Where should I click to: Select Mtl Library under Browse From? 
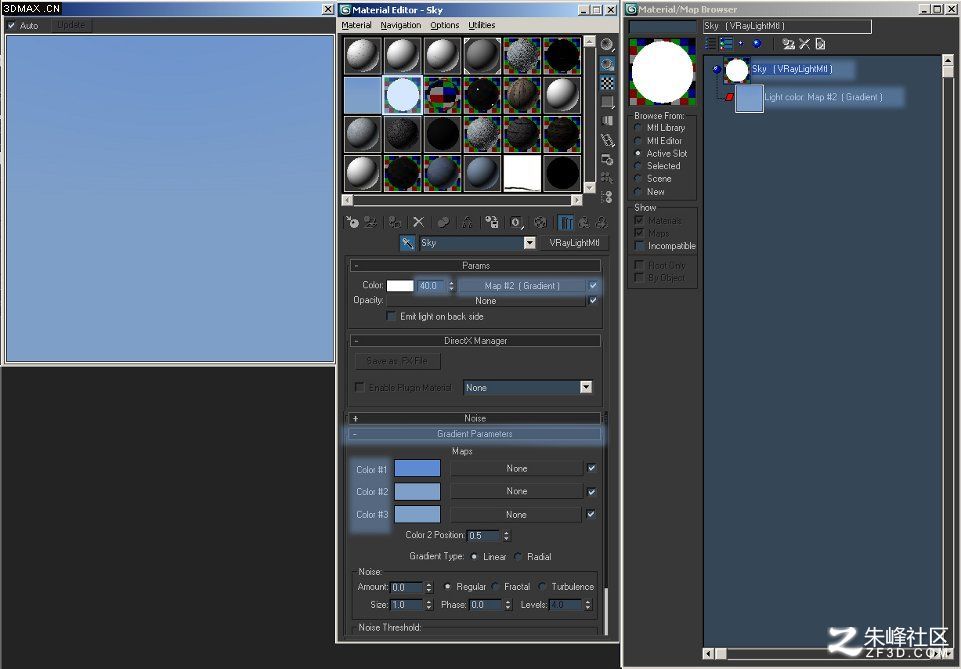(638, 128)
